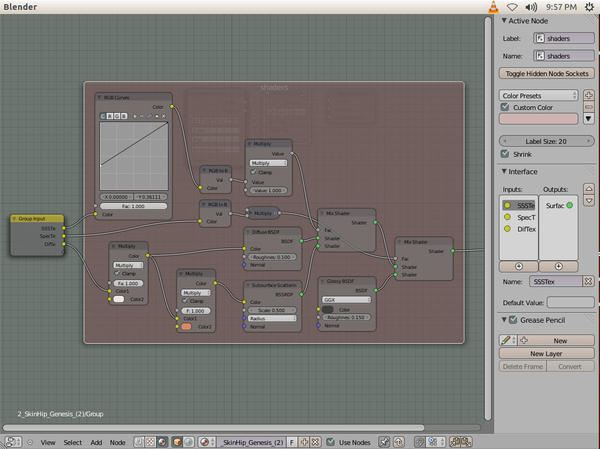This screenshot has height=449, width=600.
Task: Disable the Shrink checkbox
Action: click(x=505, y=153)
